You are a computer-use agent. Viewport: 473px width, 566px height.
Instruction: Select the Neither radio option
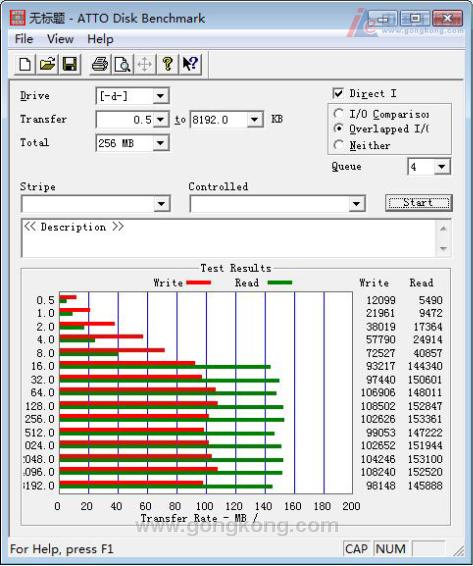(x=338, y=145)
